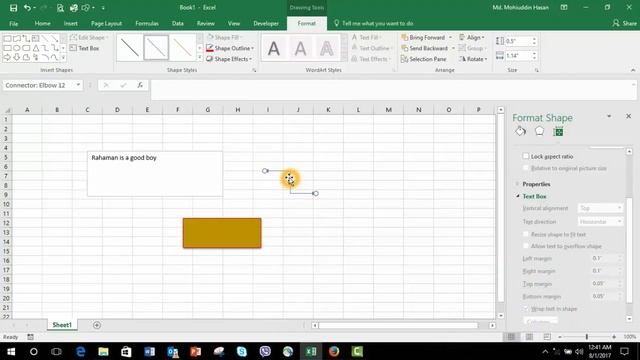640x360 pixels.
Task: Open the Selection Pane
Action: 424,59
